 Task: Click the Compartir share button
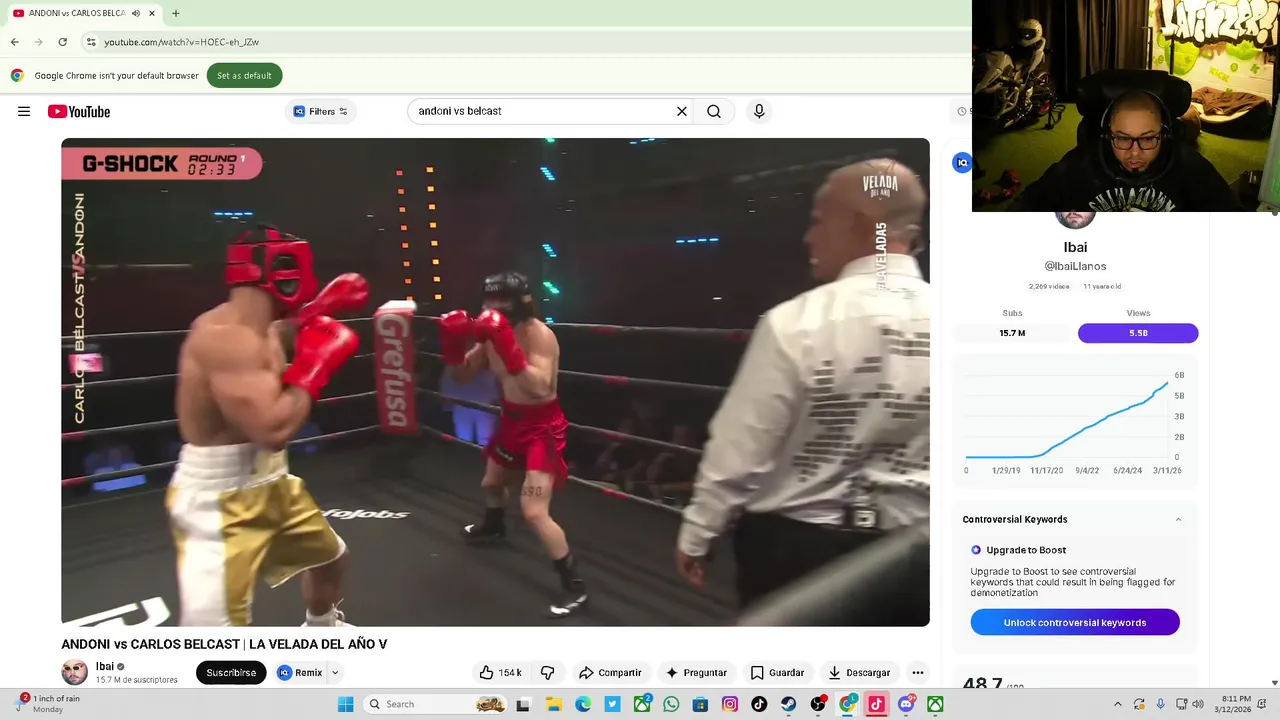pos(610,673)
